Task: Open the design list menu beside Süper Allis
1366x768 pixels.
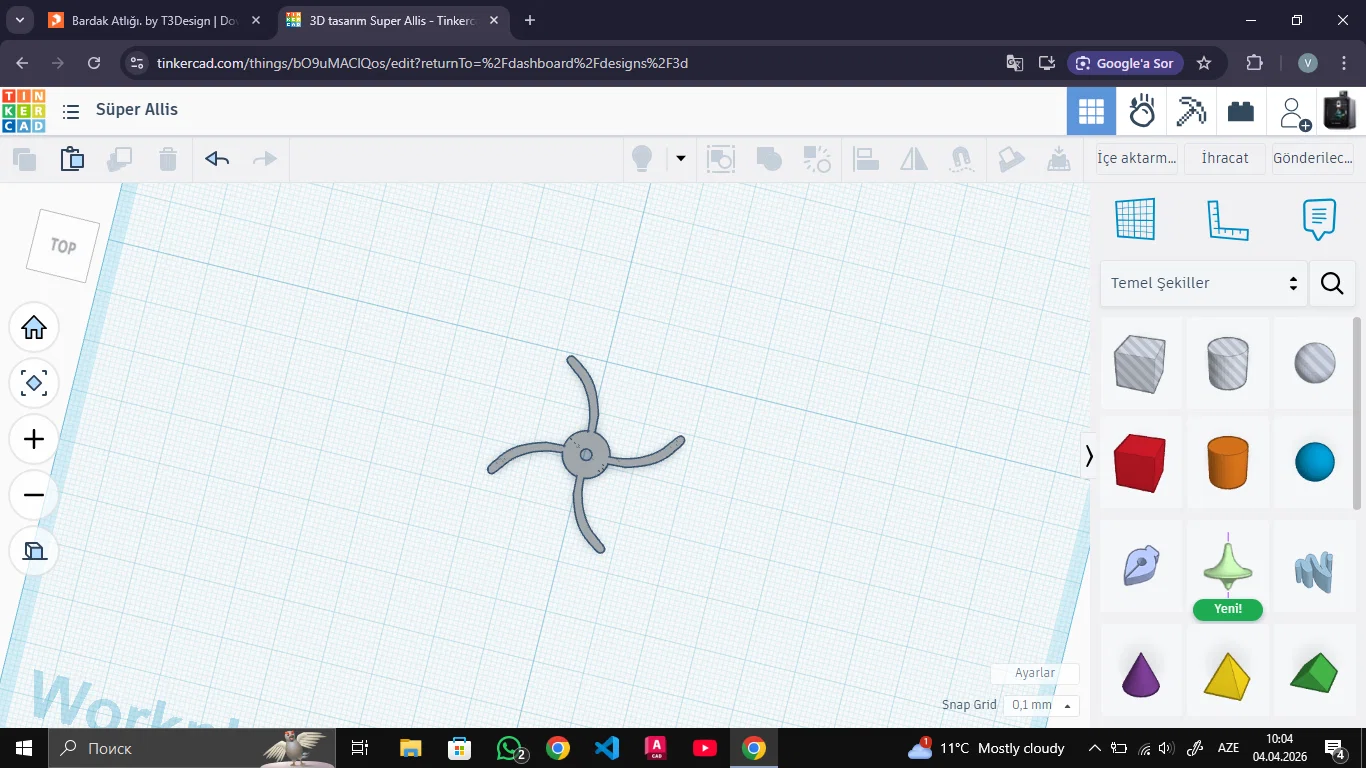Action: [x=71, y=111]
